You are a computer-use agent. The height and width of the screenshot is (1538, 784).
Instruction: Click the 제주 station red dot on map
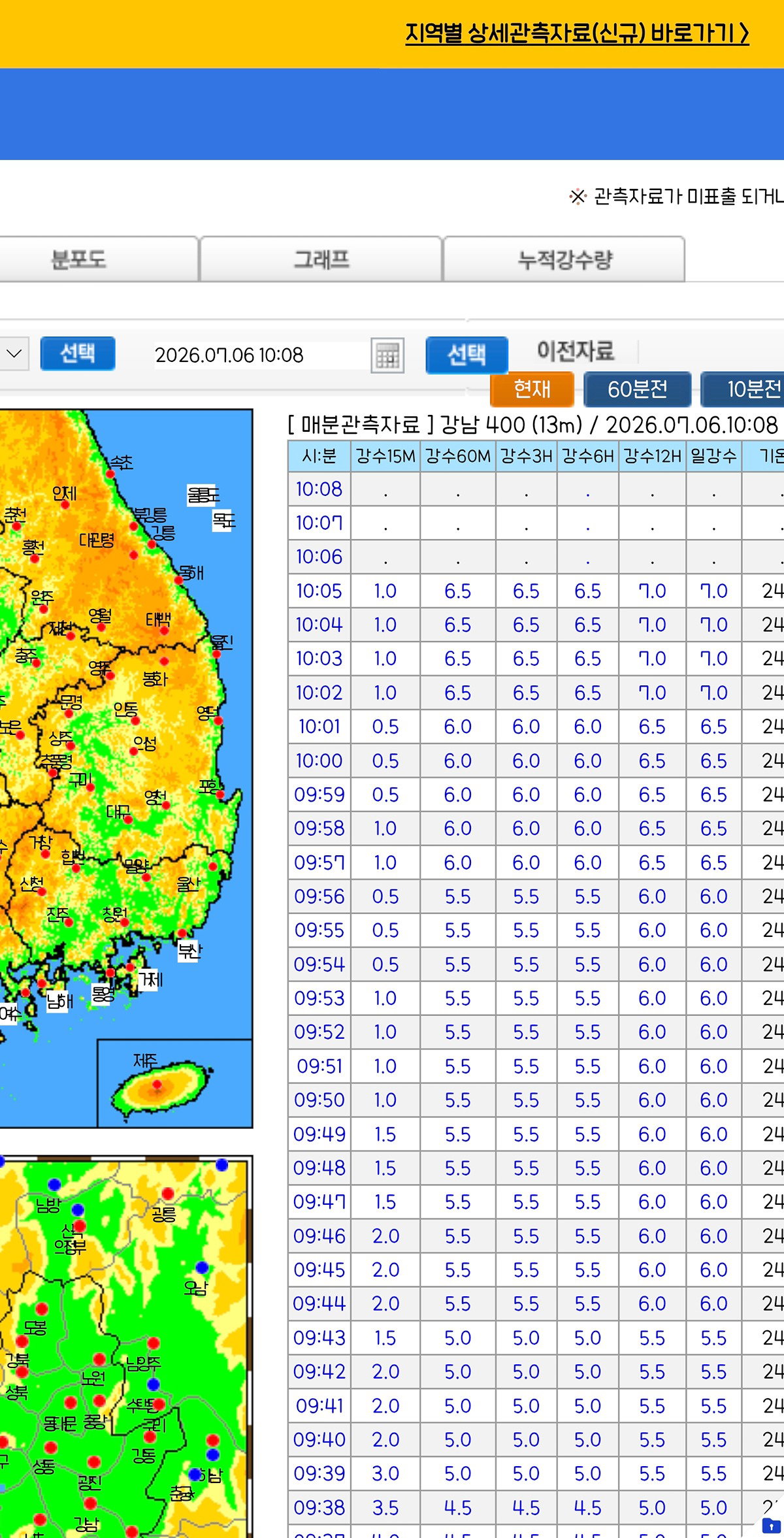157,1085
